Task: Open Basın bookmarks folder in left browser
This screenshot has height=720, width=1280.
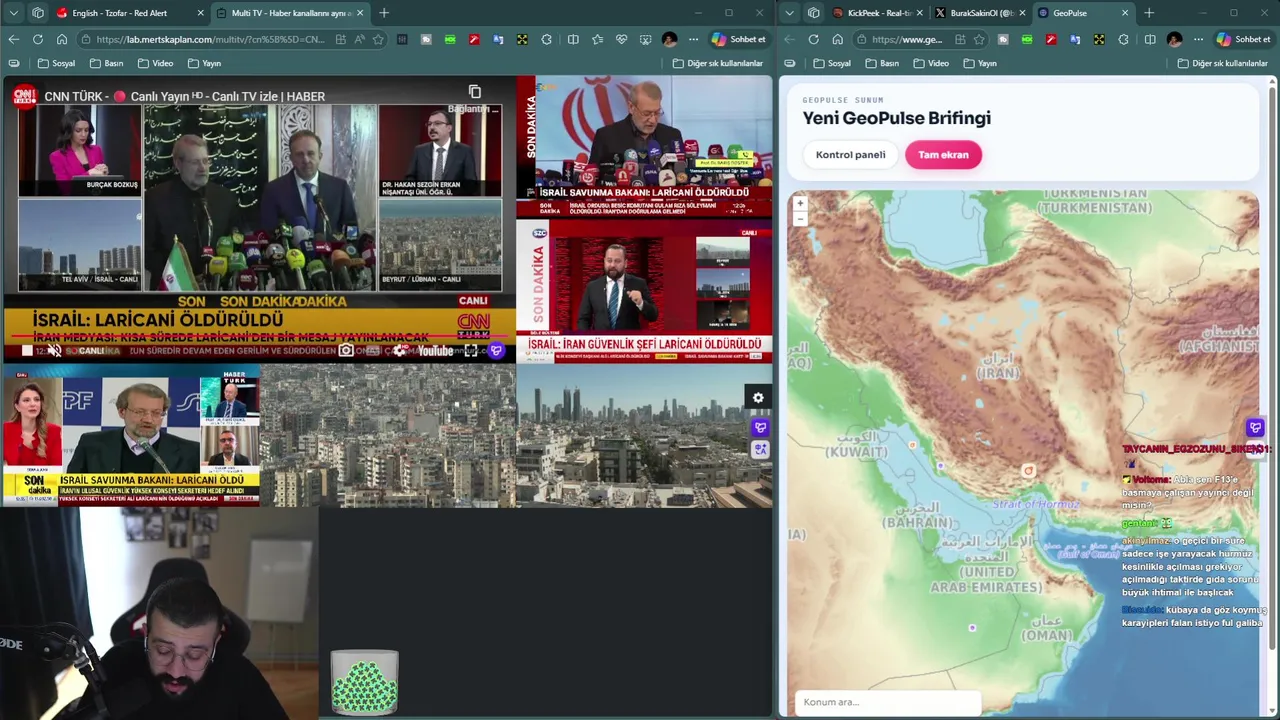Action: tap(106, 63)
